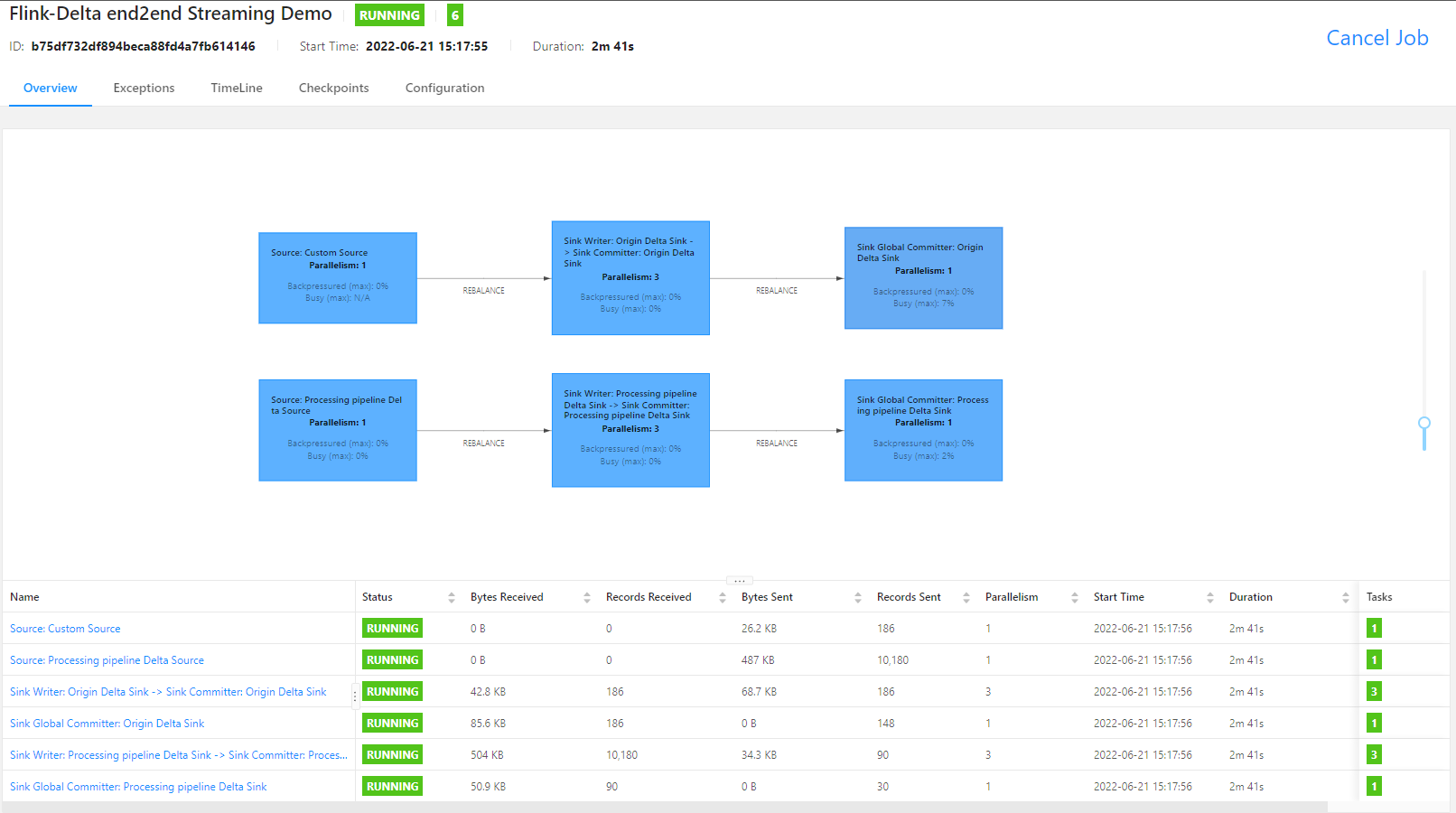Click tasks badge 1 in Processing pipeline Delta Source row
Image resolution: width=1456 pixels, height=813 pixels.
1374,660
